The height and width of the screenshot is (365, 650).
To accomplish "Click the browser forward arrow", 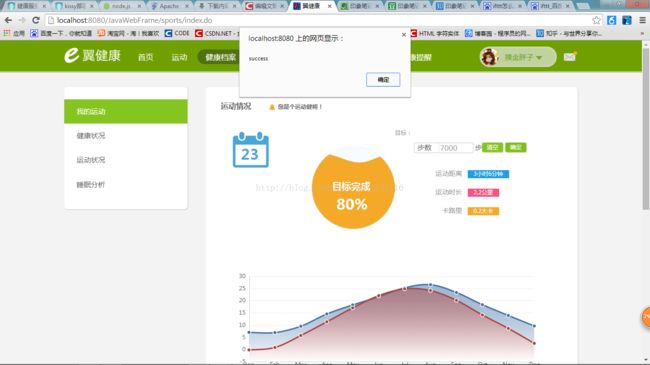I will click(x=22, y=20).
